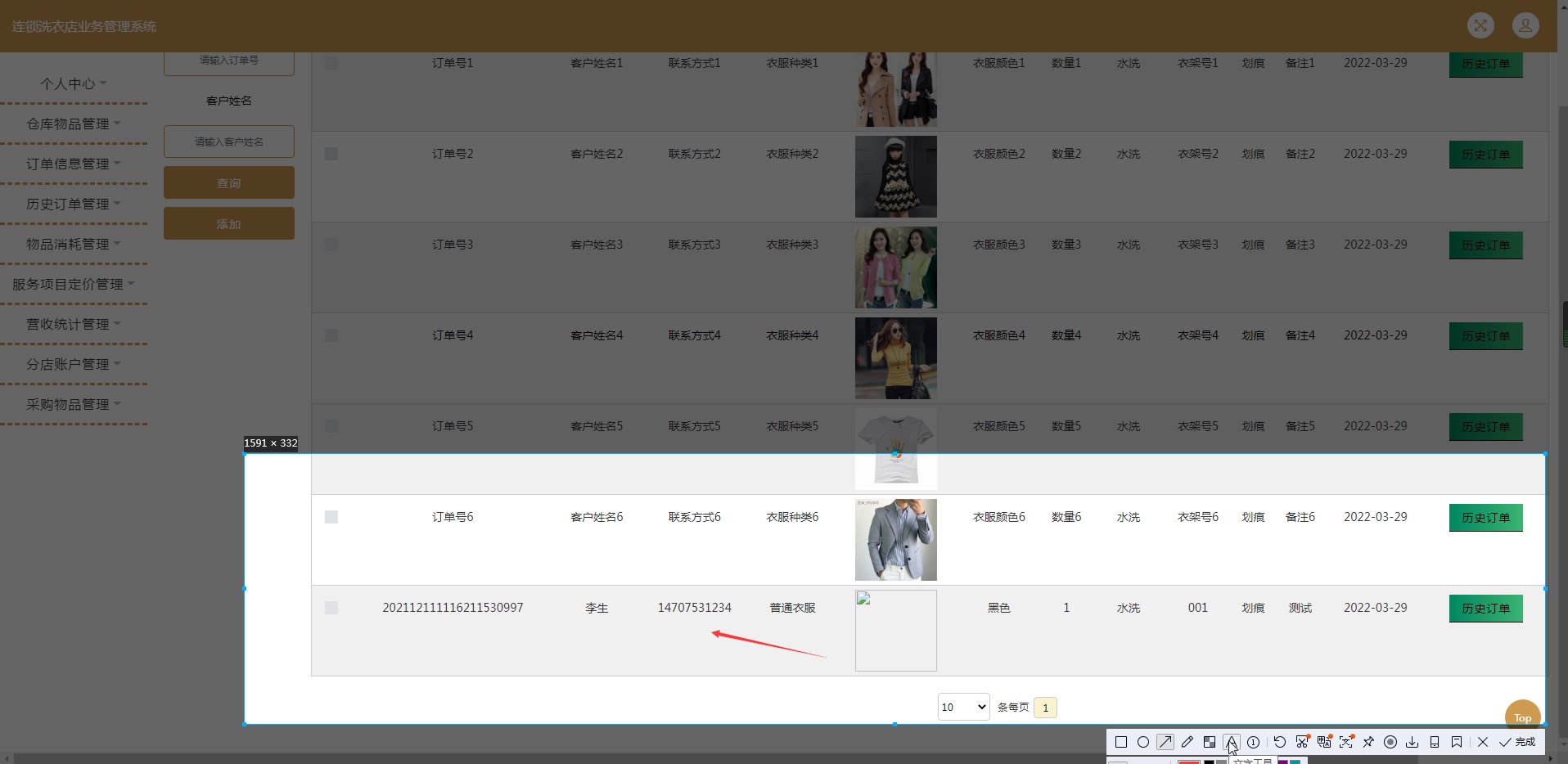Click the round Top button
1568x764 pixels.
pos(1522,716)
